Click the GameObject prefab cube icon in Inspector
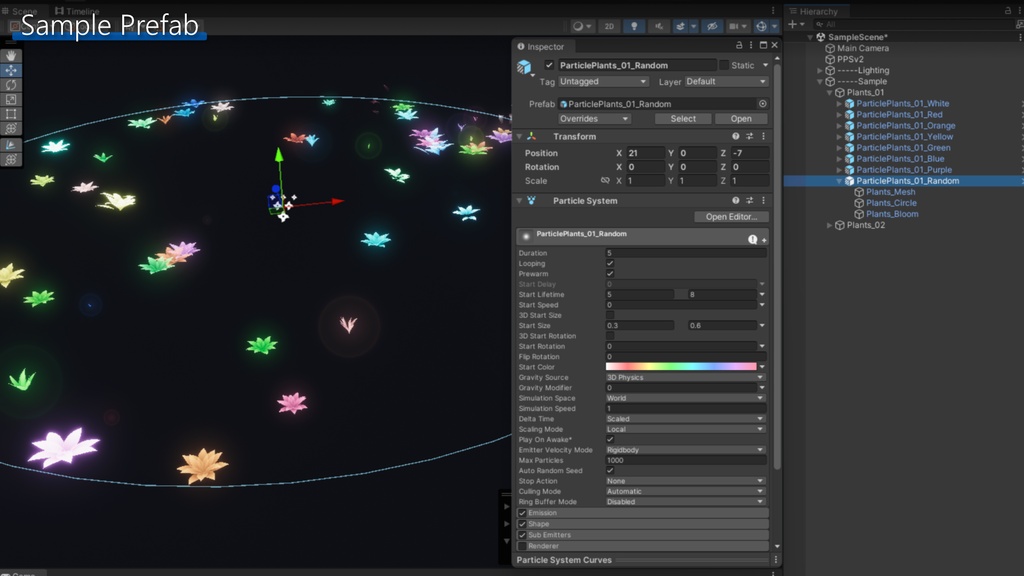 point(524,67)
